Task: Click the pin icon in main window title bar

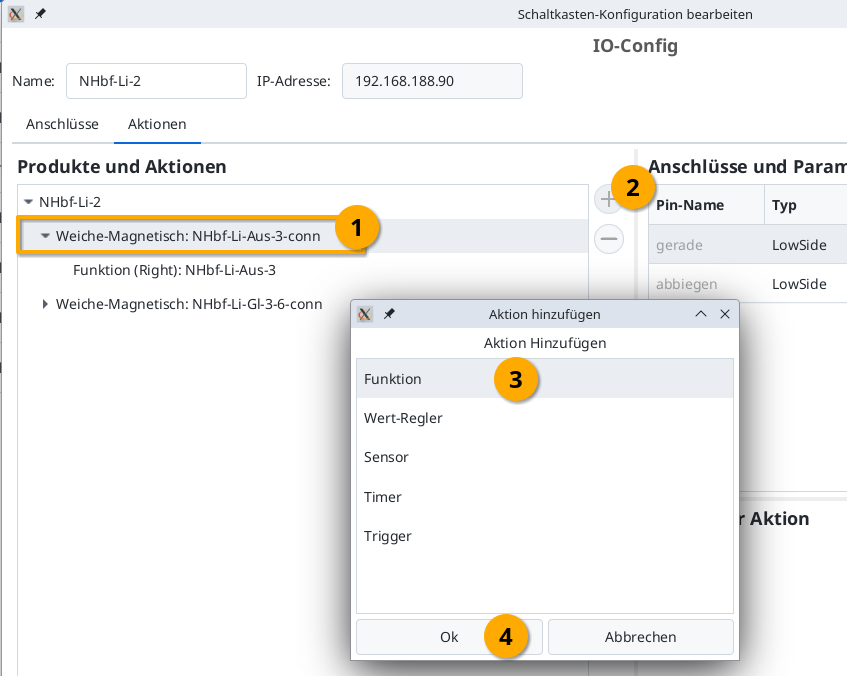Action: 40,14
